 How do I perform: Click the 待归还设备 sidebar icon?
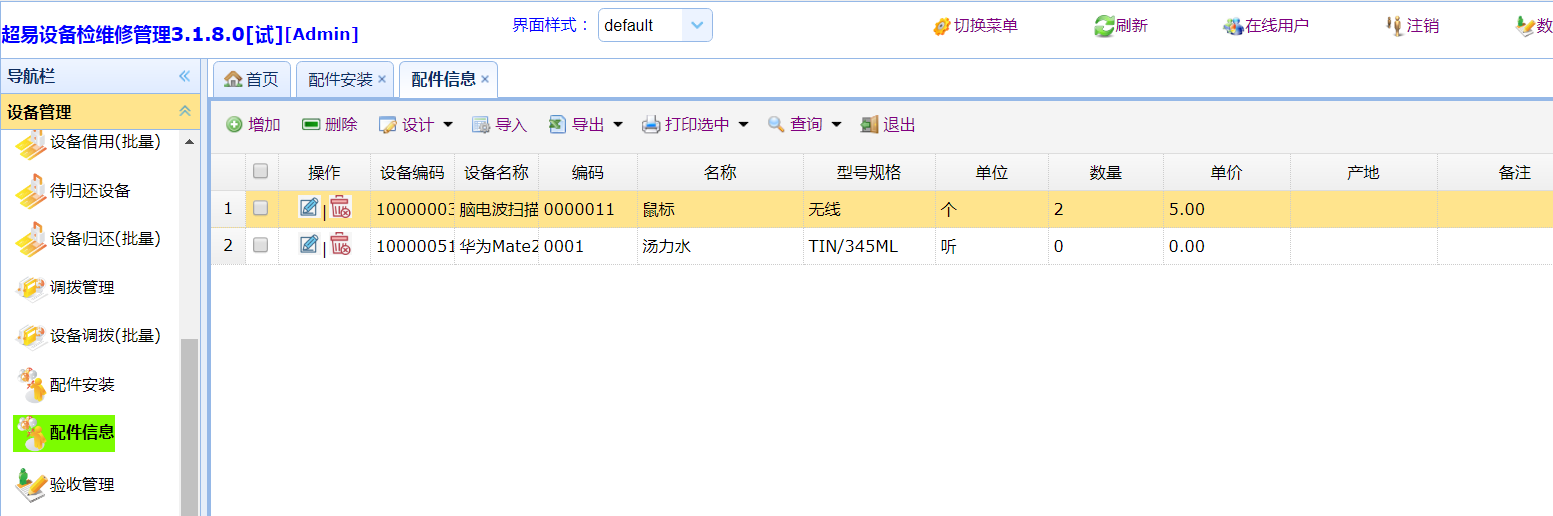coord(31,191)
